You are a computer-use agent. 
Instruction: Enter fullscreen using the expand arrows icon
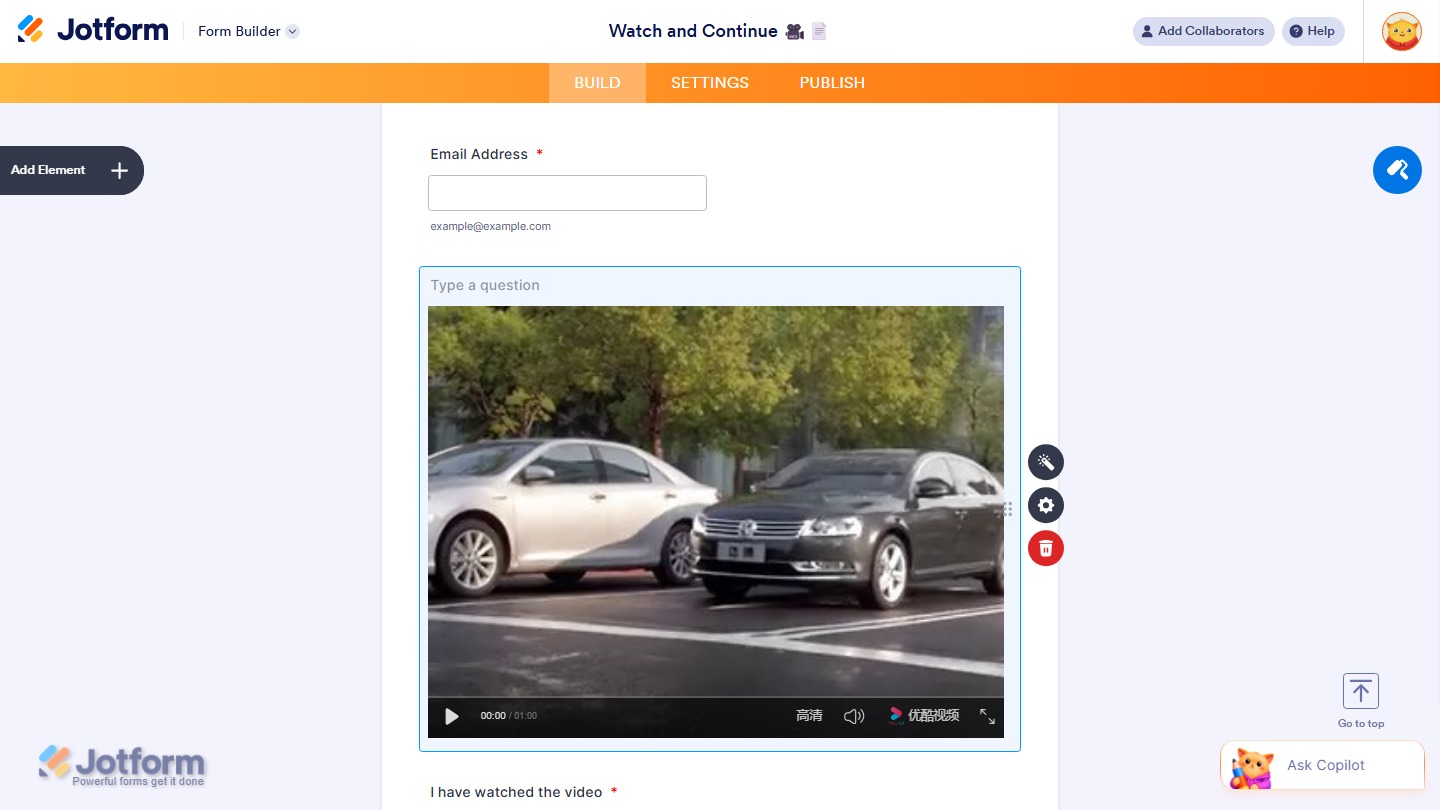(988, 716)
